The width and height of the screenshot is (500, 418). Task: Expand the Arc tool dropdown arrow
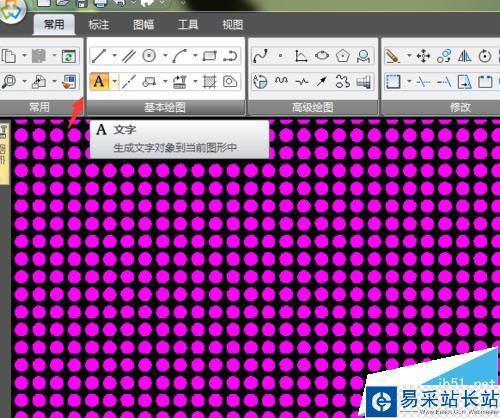point(195,55)
